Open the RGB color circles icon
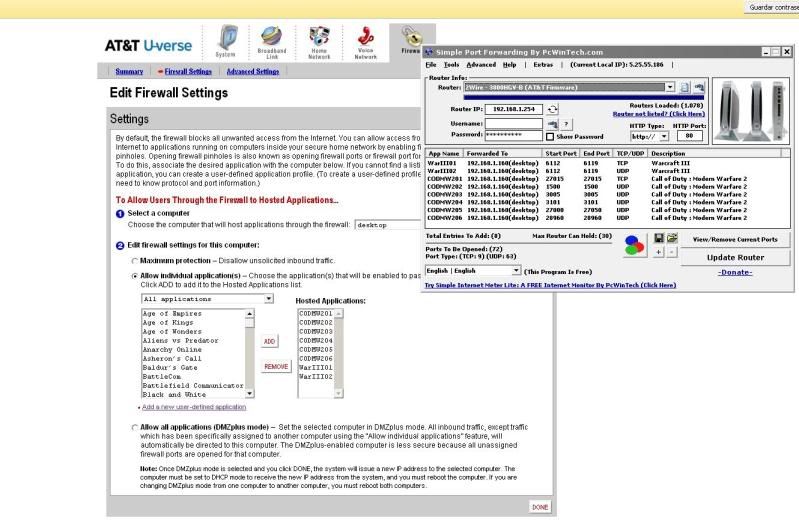Image resolution: width=799 pixels, height=524 pixels. [x=634, y=245]
